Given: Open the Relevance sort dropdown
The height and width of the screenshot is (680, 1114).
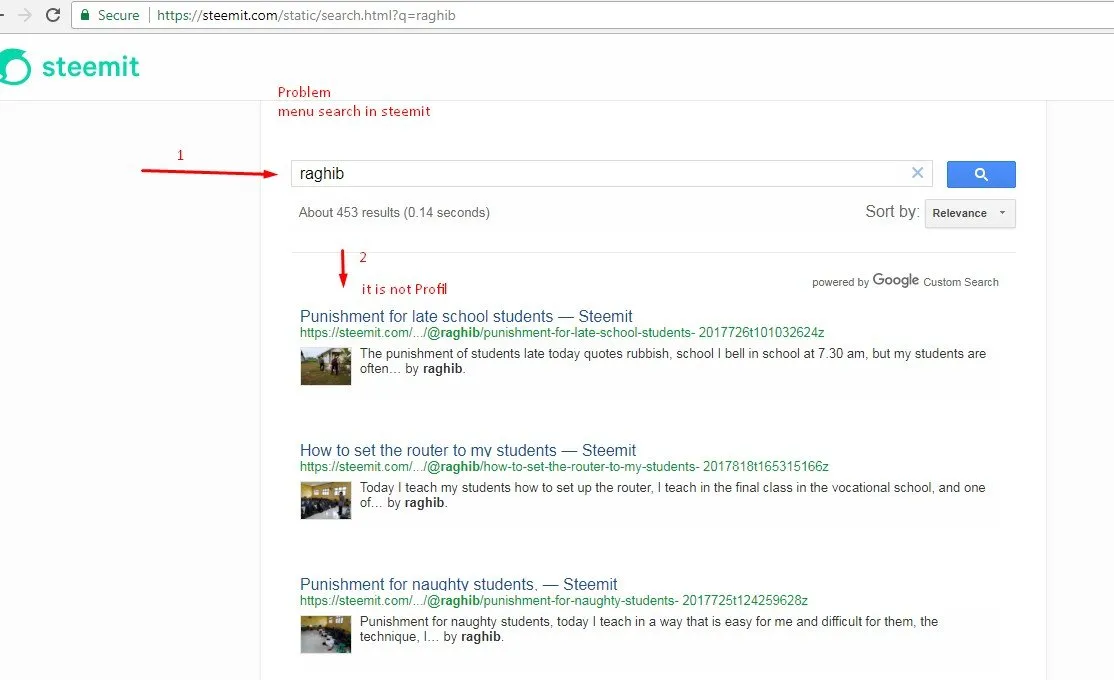Looking at the screenshot, I should 970,213.
